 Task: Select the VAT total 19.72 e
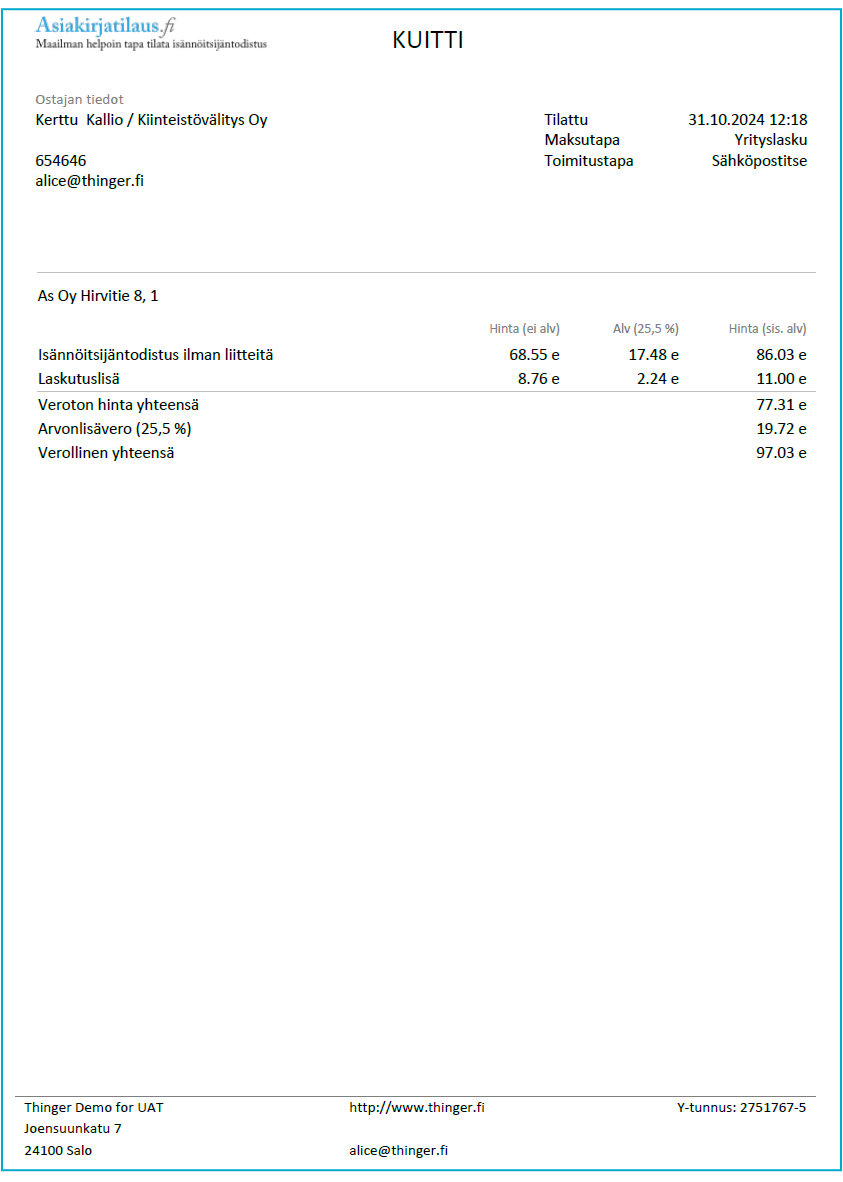(781, 429)
